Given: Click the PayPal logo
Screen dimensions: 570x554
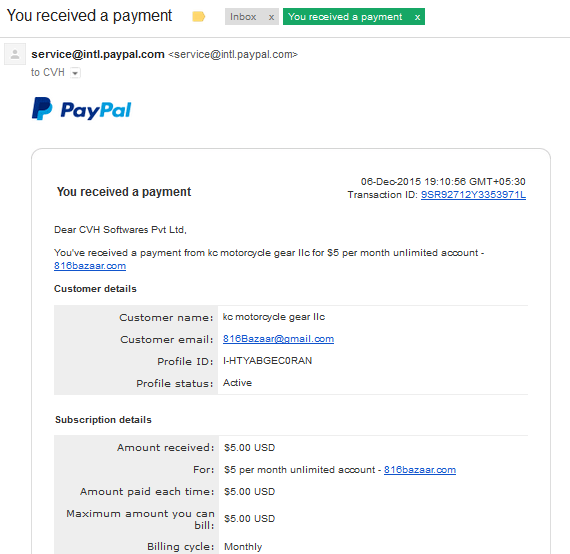Looking at the screenshot, I should (x=82, y=109).
